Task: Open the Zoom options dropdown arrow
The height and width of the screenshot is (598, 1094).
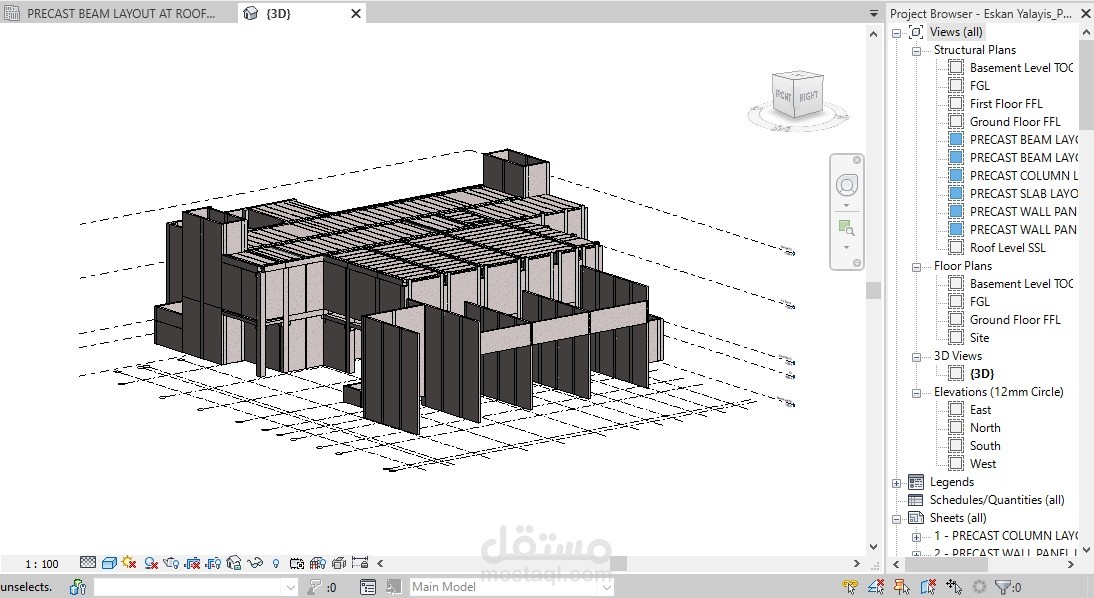Action: click(x=846, y=247)
